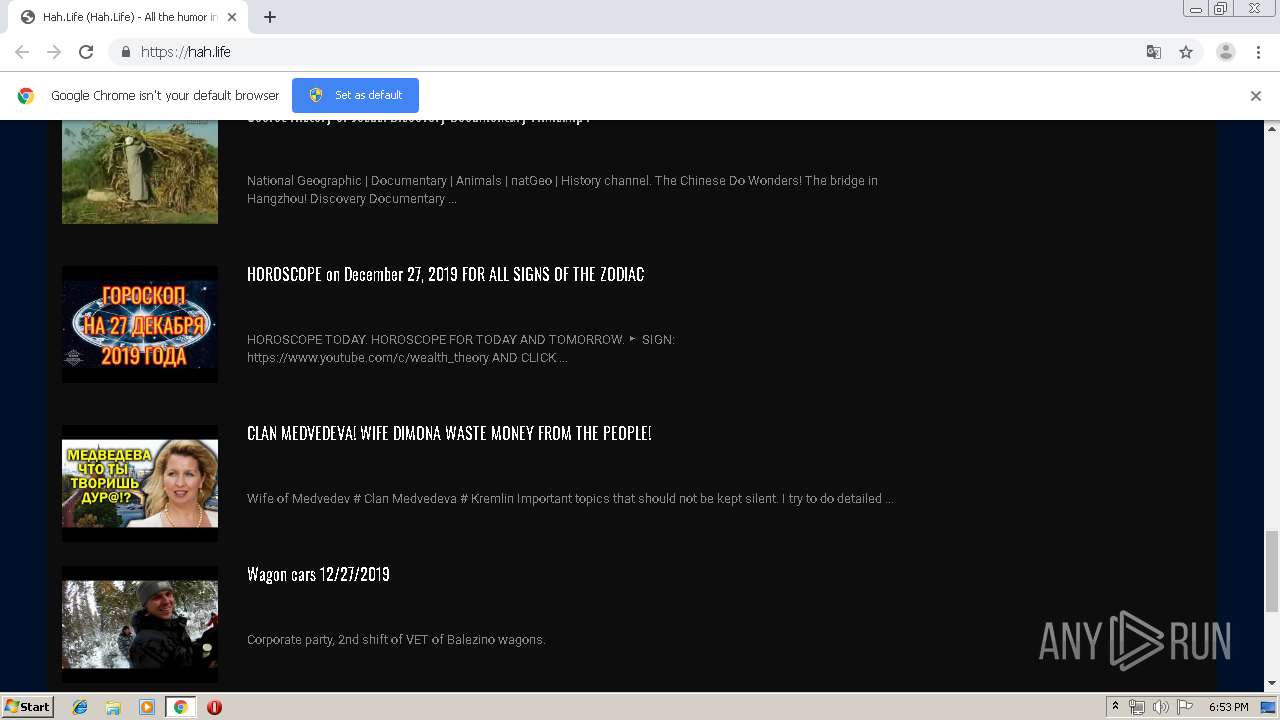This screenshot has height=720, width=1280.
Task: Open the Medvedeva video thumbnail
Action: (140, 483)
